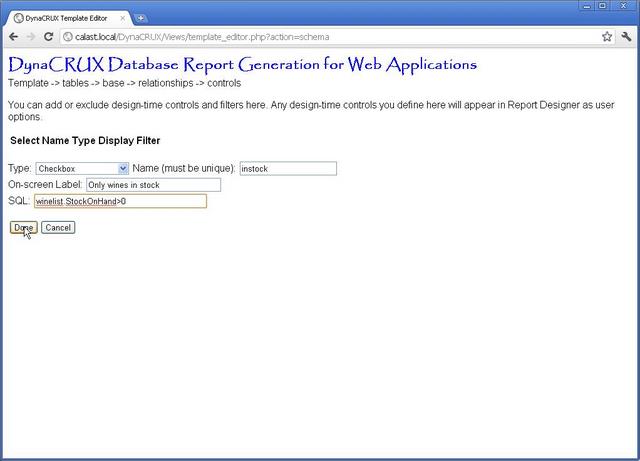The image size is (640, 461).
Task: Bookmark this page with the star icon
Action: click(x=607, y=37)
